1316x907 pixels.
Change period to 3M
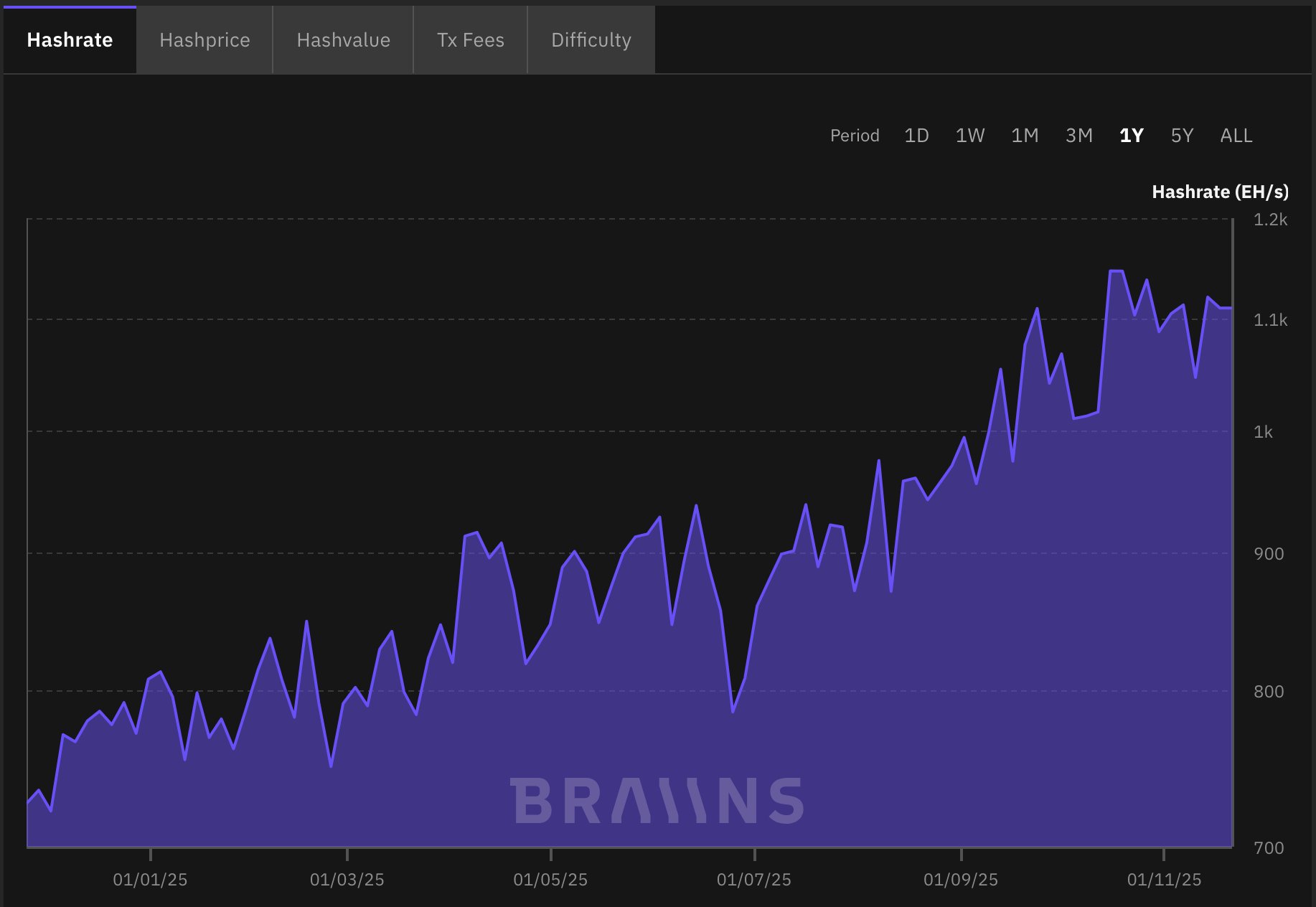click(x=1079, y=136)
